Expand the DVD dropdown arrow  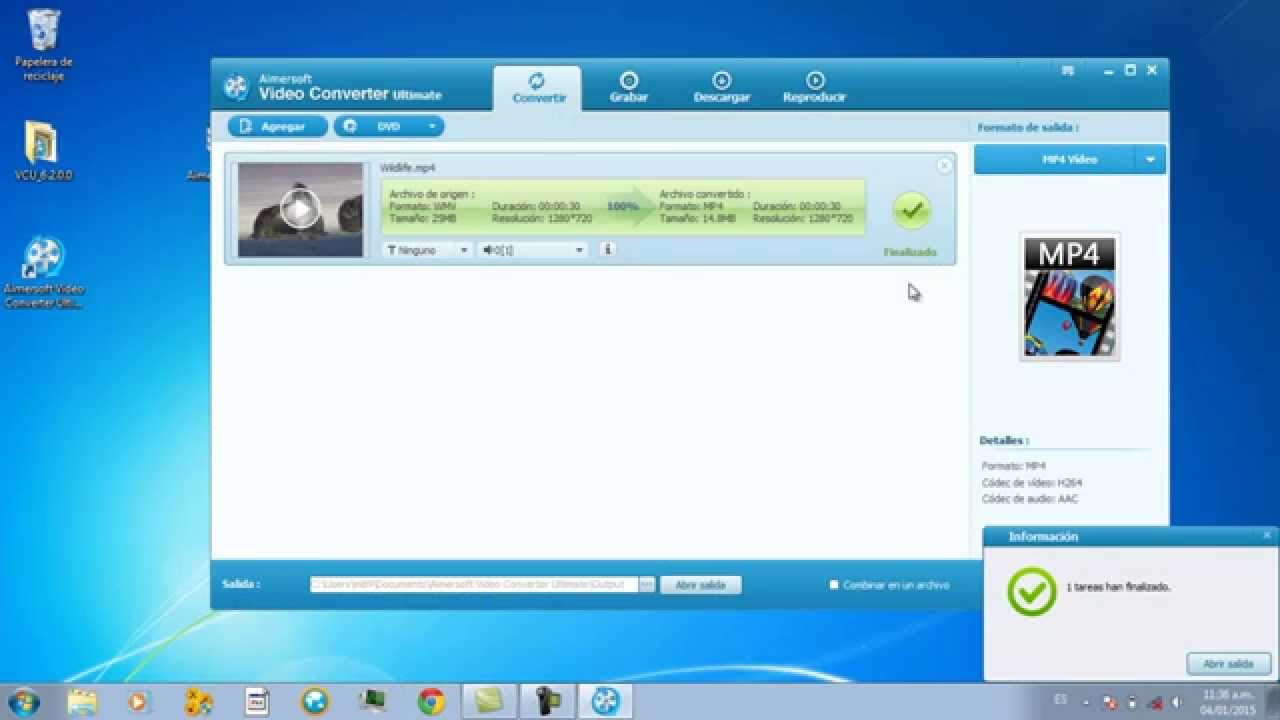[x=433, y=127]
